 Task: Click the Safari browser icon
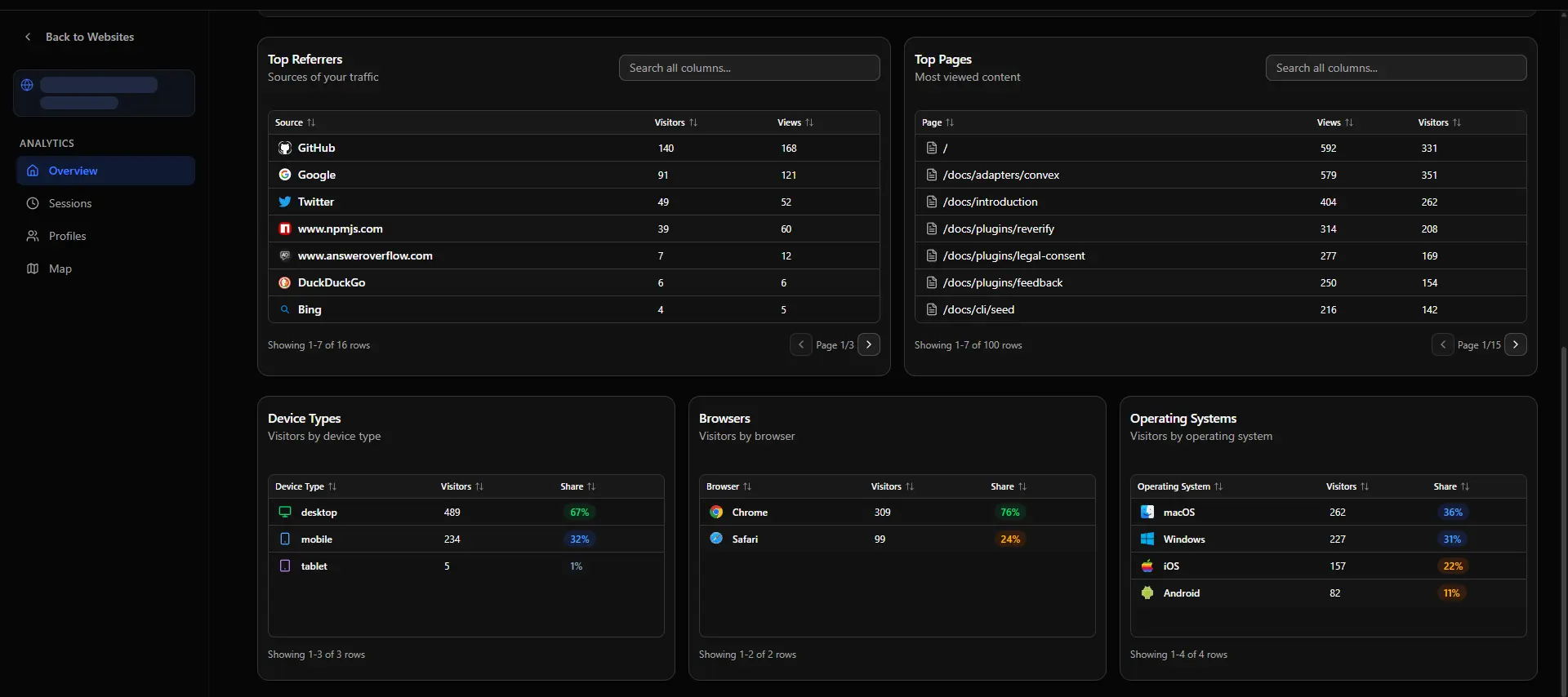coord(716,539)
